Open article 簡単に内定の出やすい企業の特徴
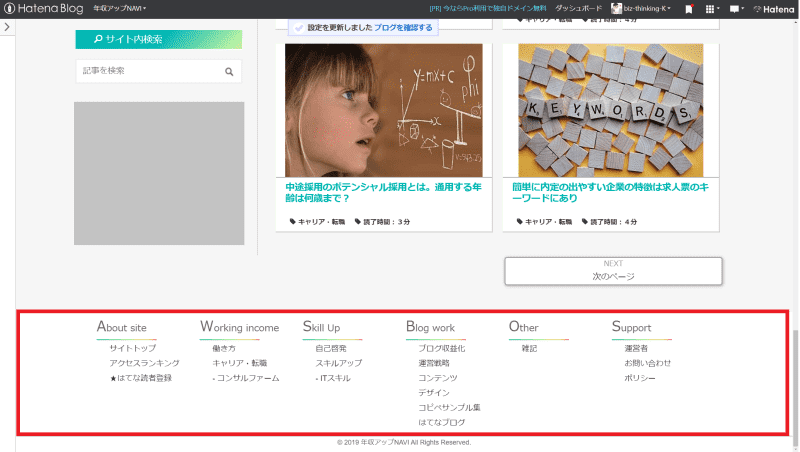 coord(610,192)
